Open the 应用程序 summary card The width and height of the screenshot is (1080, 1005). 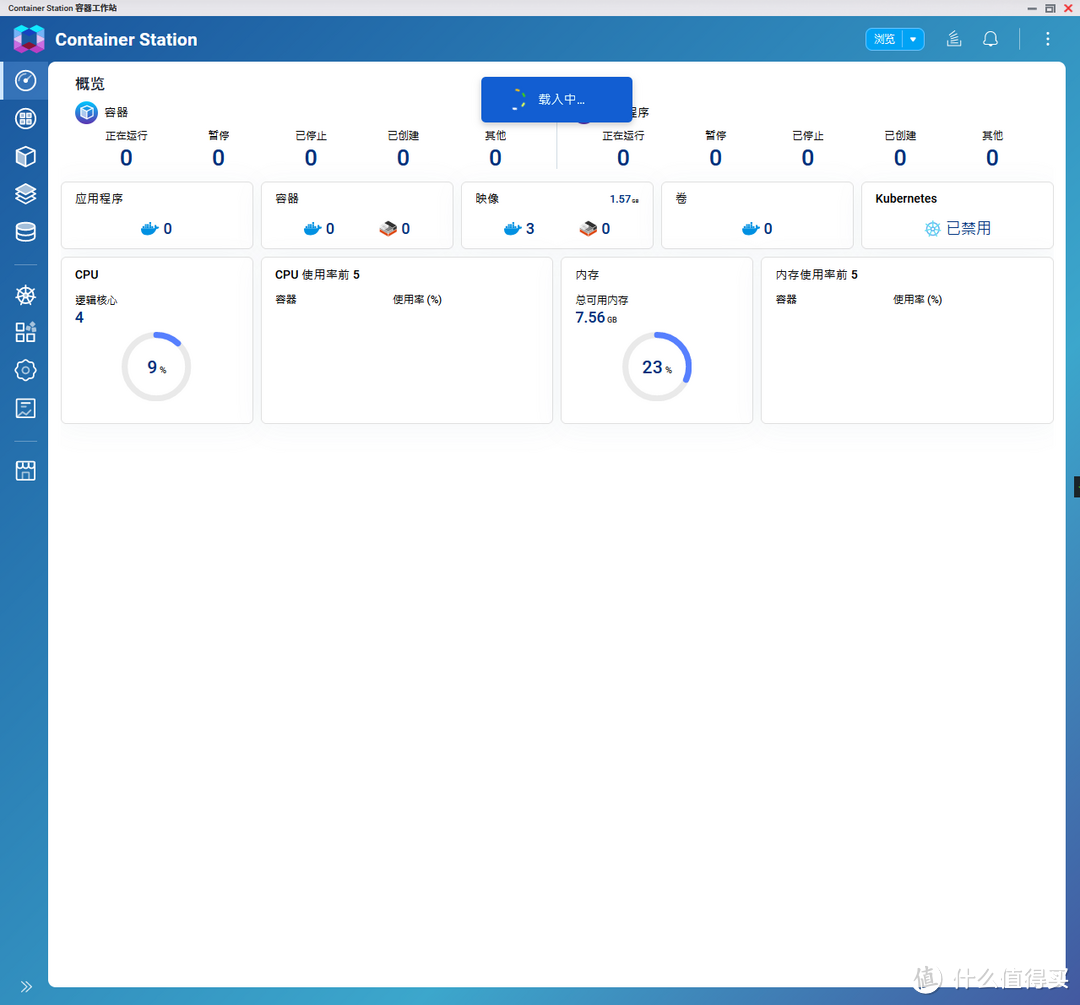[x=157, y=216]
